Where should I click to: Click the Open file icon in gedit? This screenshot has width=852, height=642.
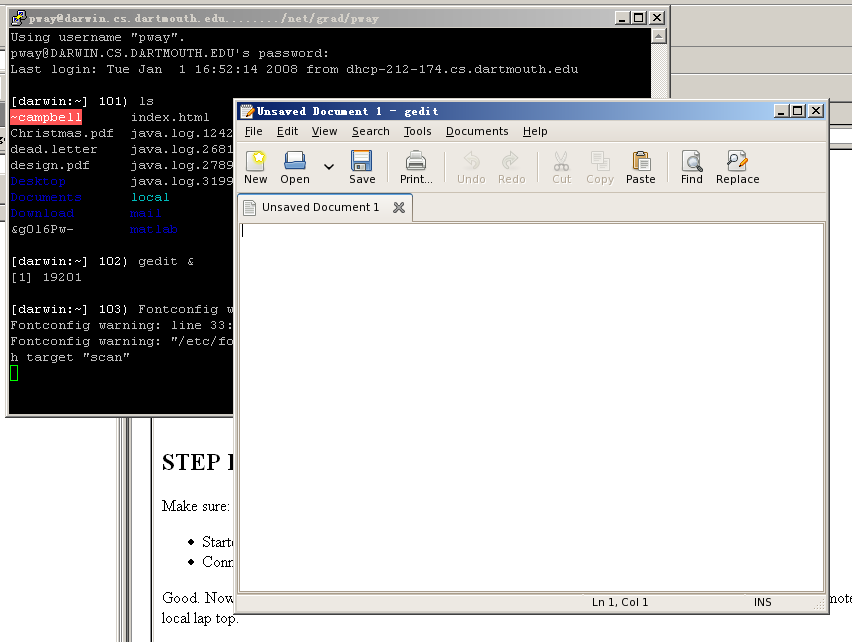pos(295,166)
